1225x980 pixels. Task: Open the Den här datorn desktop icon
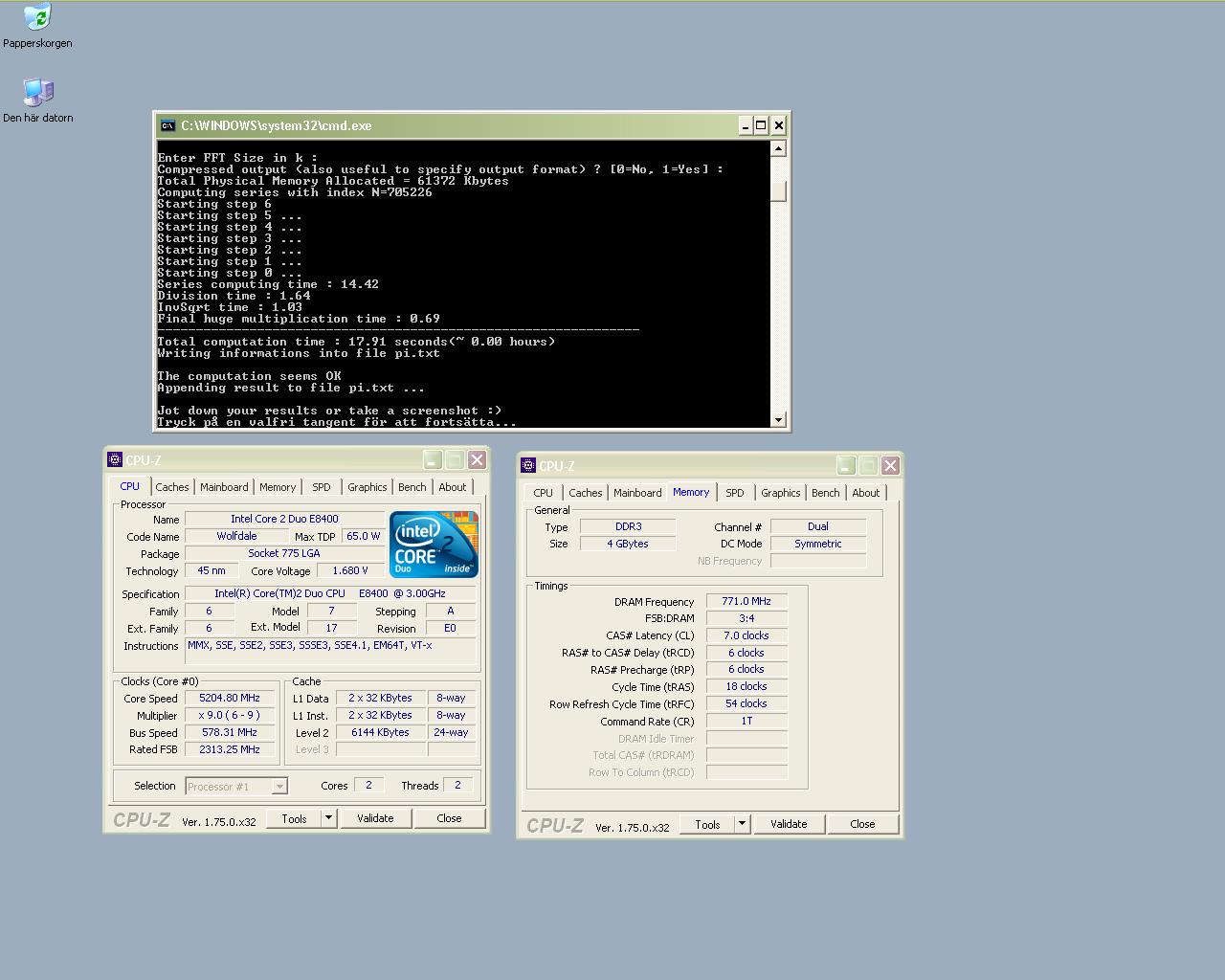(x=37, y=100)
